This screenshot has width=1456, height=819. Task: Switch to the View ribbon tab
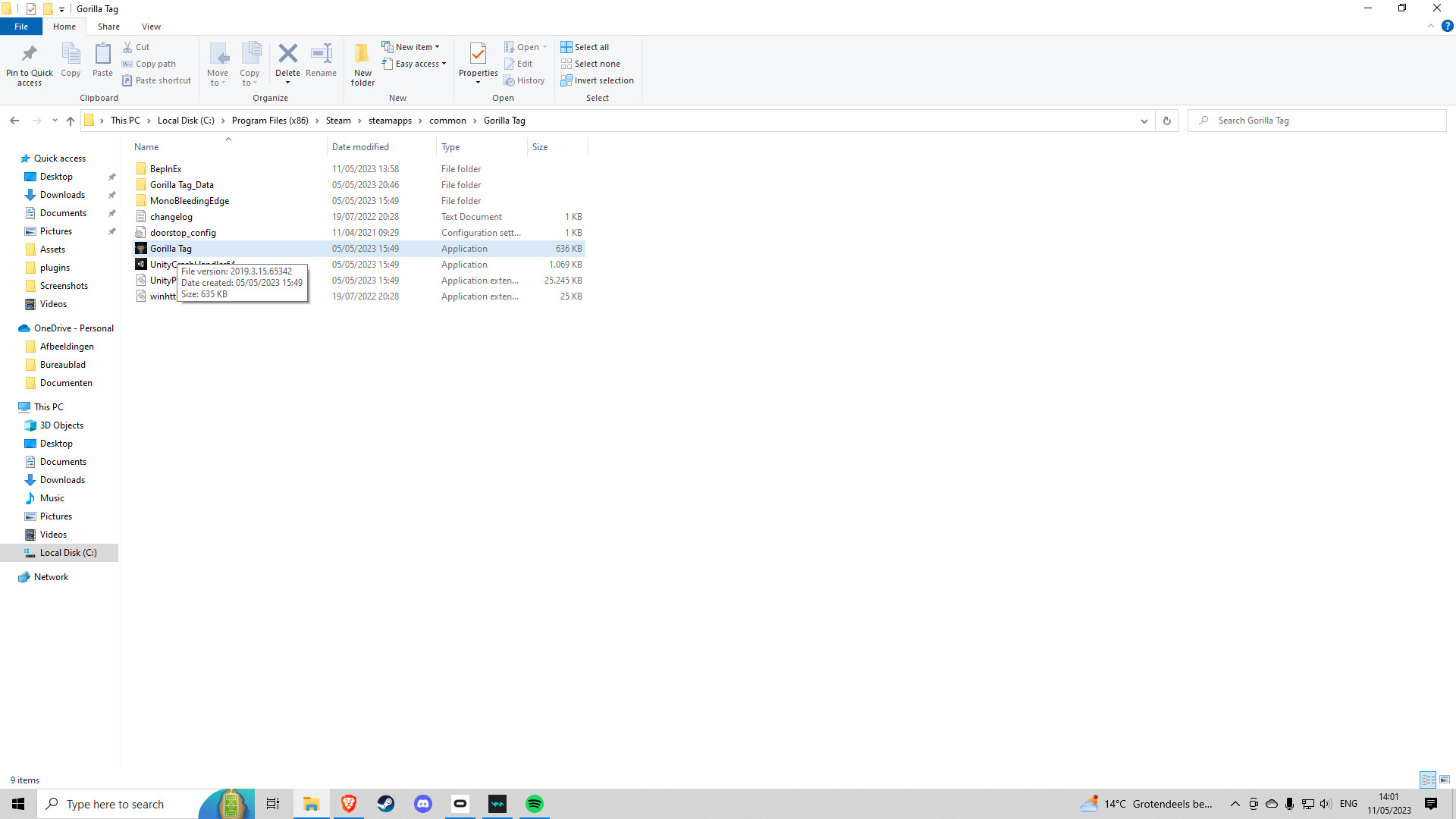click(x=151, y=27)
